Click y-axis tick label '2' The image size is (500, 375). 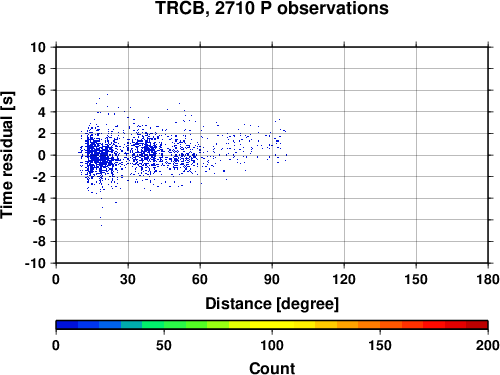[x=42, y=134]
